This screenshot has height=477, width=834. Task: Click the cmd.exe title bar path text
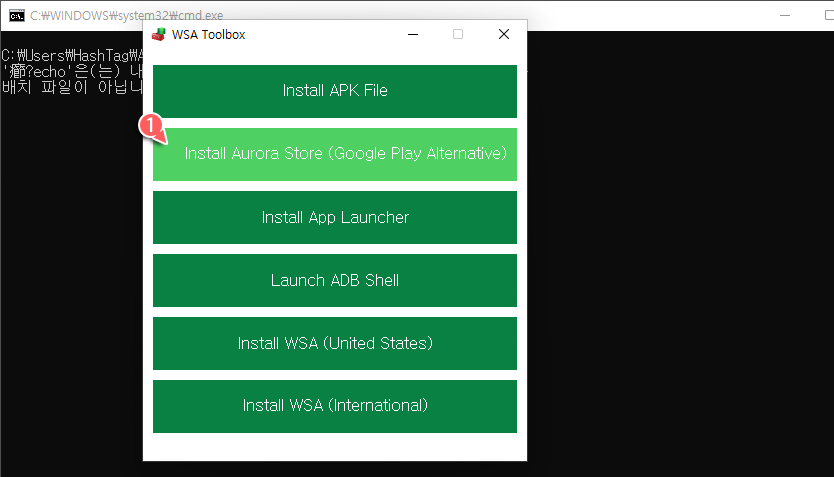tap(127, 16)
